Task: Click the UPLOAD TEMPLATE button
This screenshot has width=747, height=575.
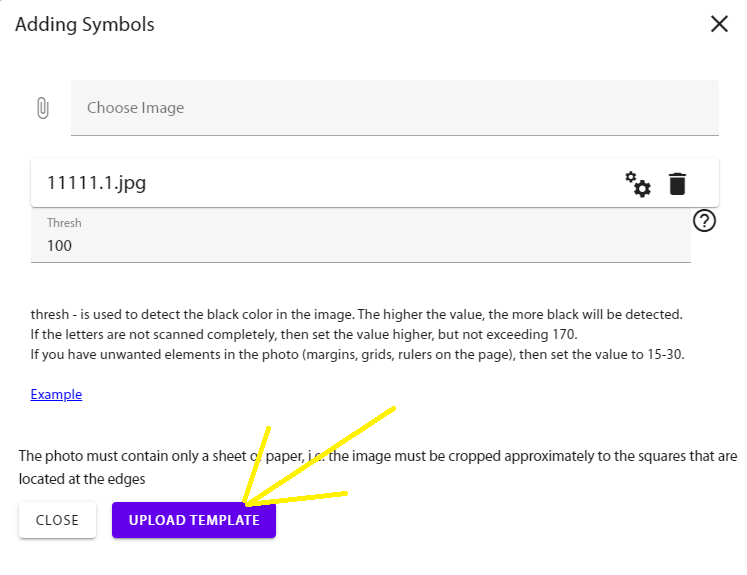Action: tap(194, 520)
